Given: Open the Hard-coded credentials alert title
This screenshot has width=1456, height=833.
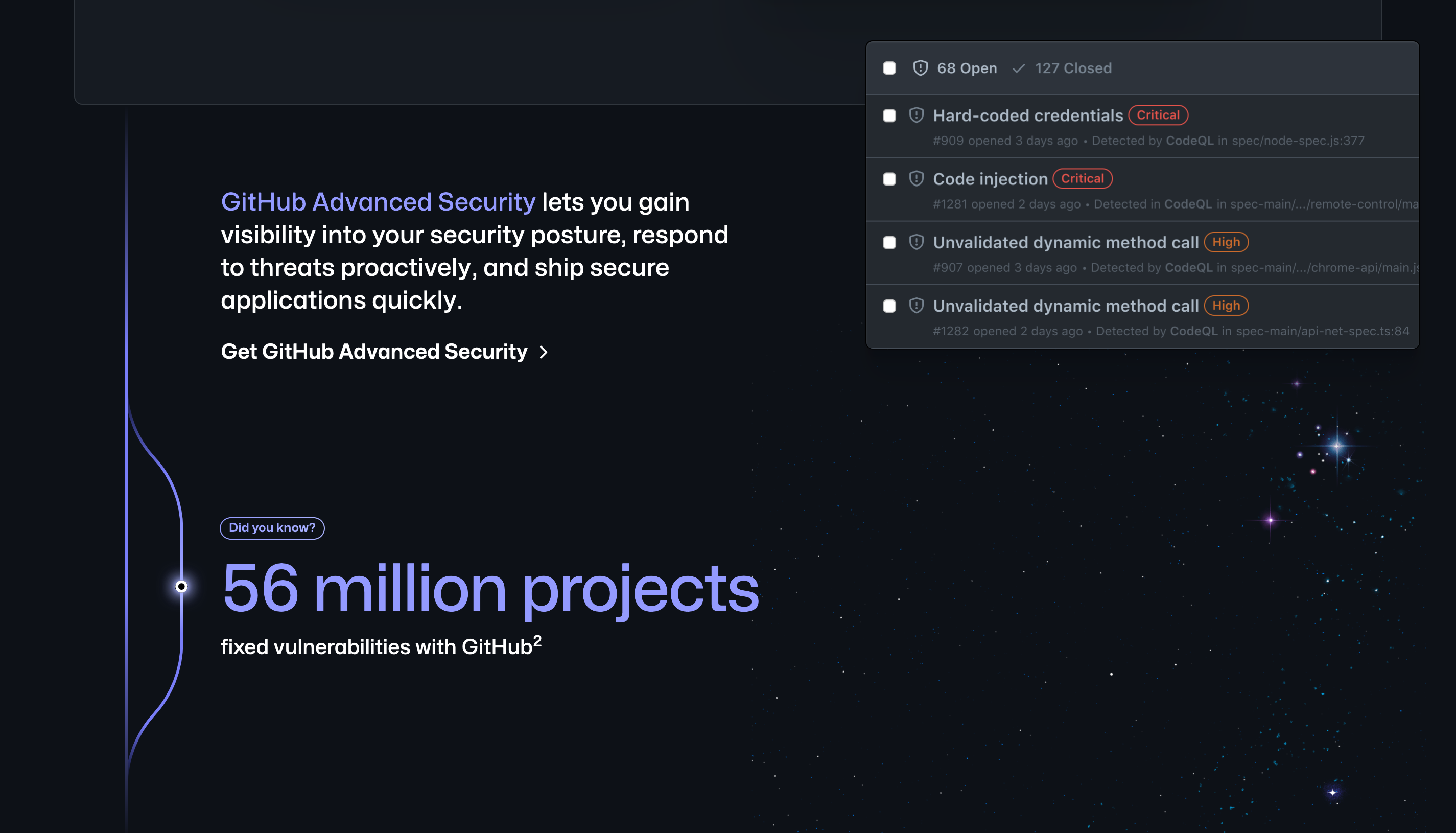Looking at the screenshot, I should pos(1028,115).
